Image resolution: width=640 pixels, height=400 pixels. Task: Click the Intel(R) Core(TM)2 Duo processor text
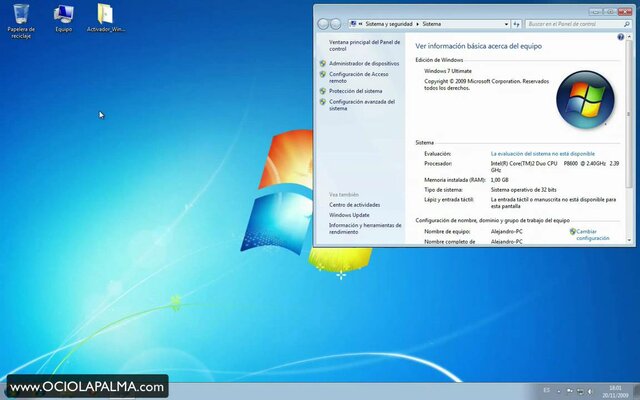[x=555, y=167]
